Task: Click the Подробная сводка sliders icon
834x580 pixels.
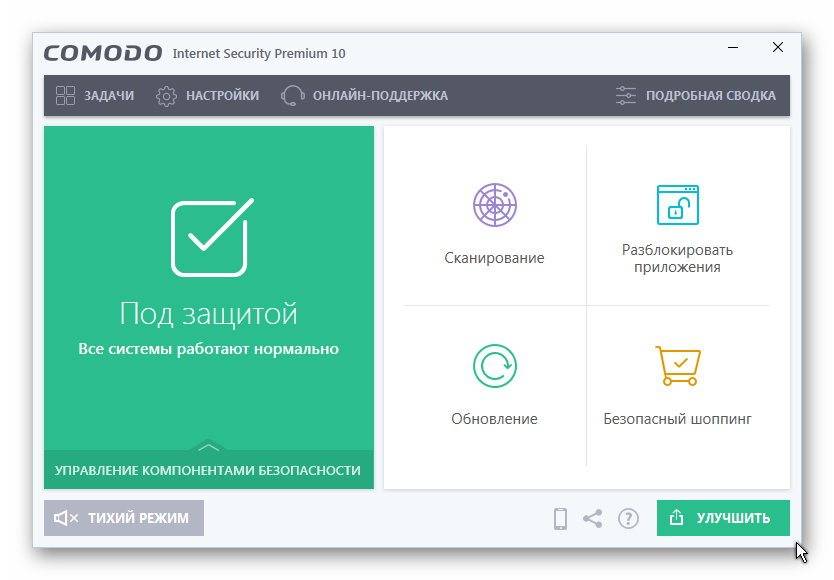Action: pyautogui.click(x=626, y=96)
